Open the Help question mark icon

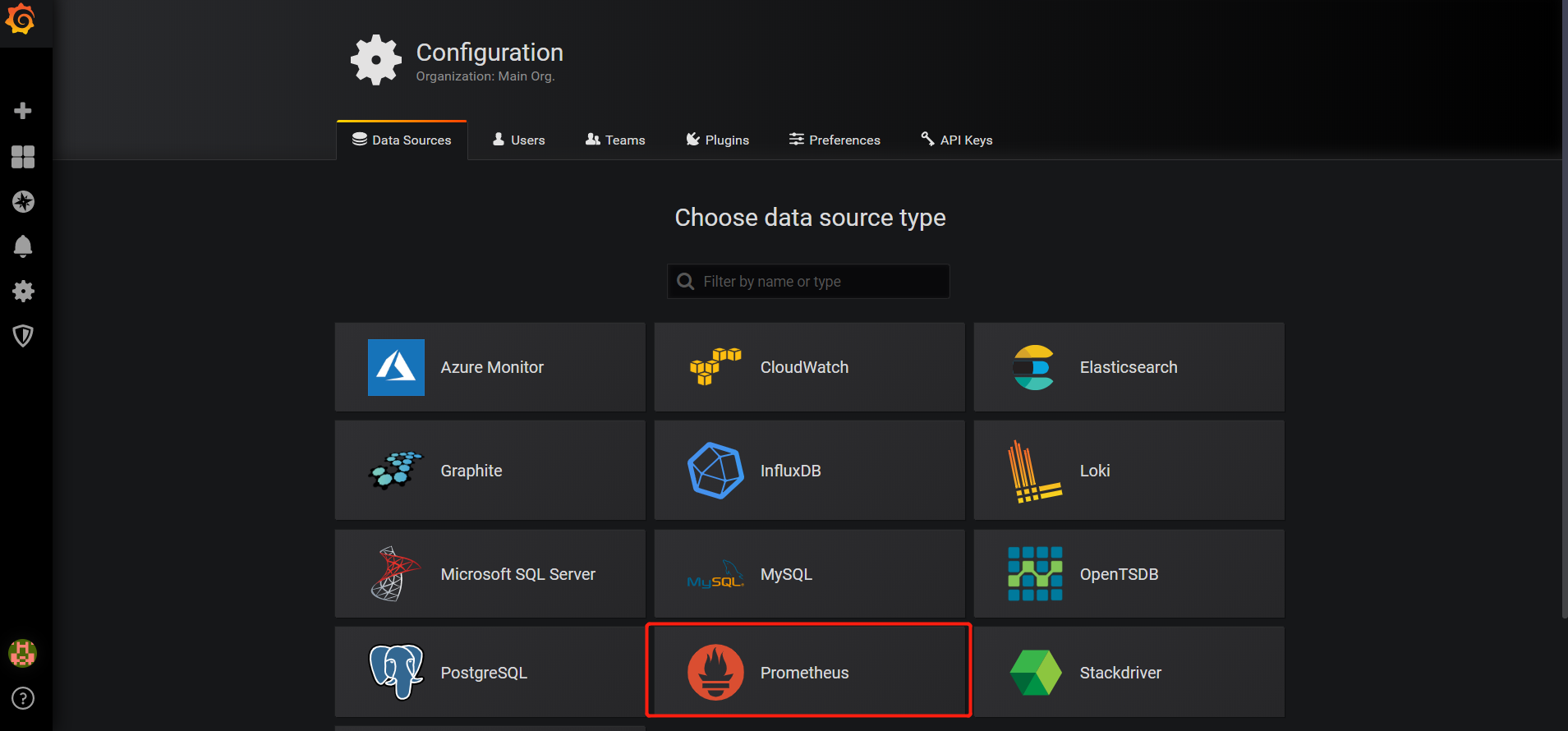(x=23, y=698)
